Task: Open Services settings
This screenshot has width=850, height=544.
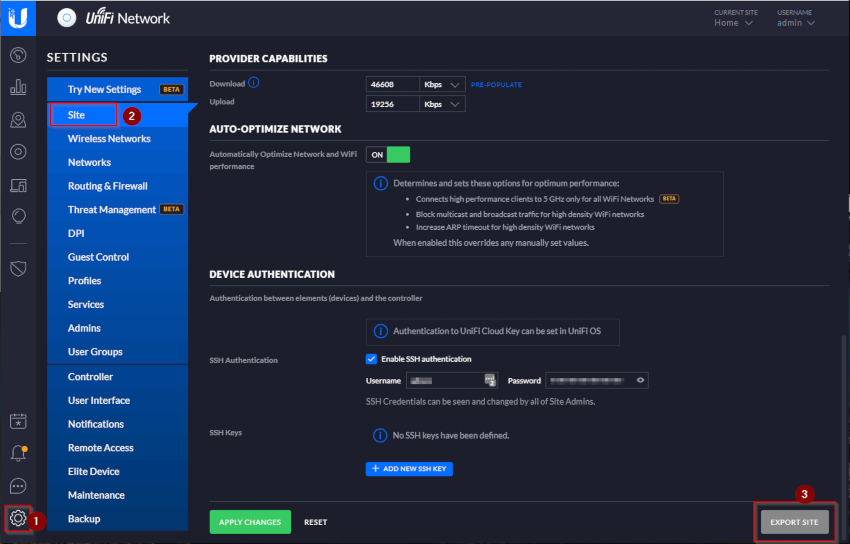Action: tap(118, 305)
